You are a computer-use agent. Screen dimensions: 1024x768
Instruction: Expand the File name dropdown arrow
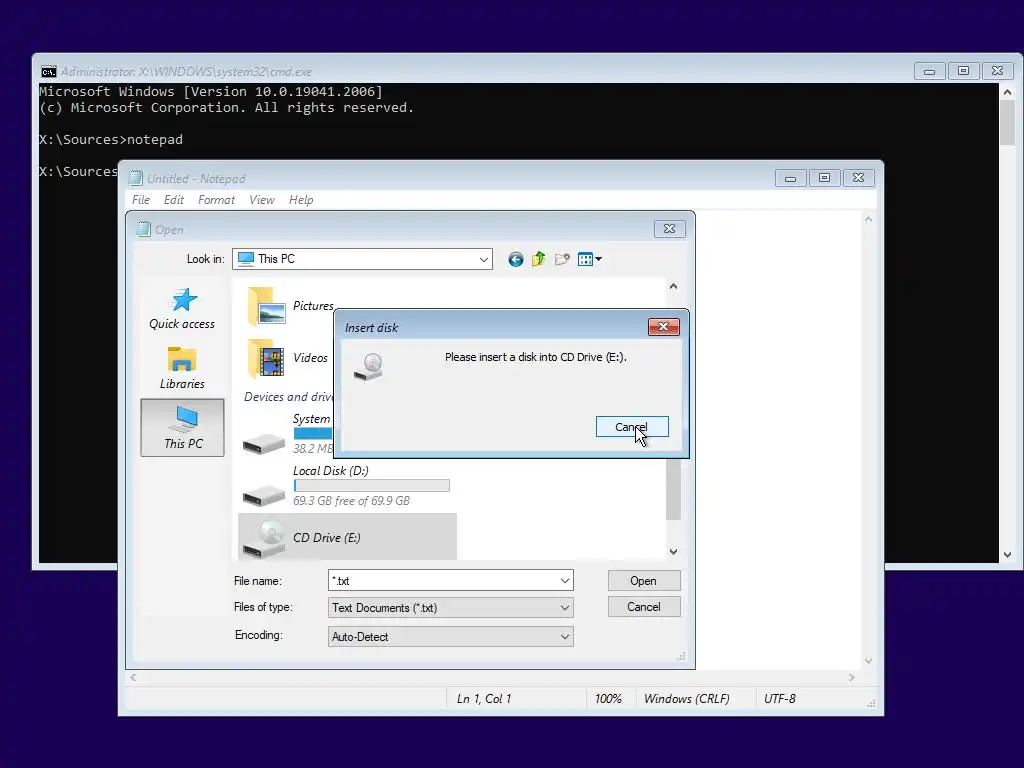point(565,581)
